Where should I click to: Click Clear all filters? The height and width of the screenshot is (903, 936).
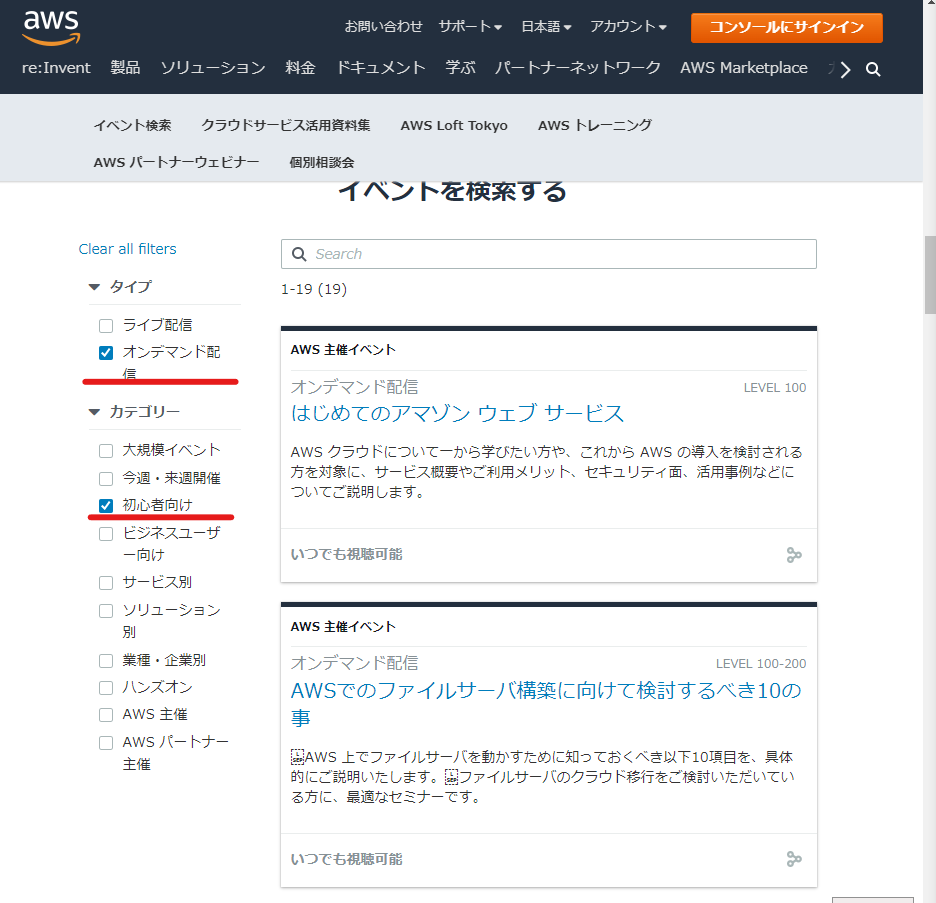point(128,249)
